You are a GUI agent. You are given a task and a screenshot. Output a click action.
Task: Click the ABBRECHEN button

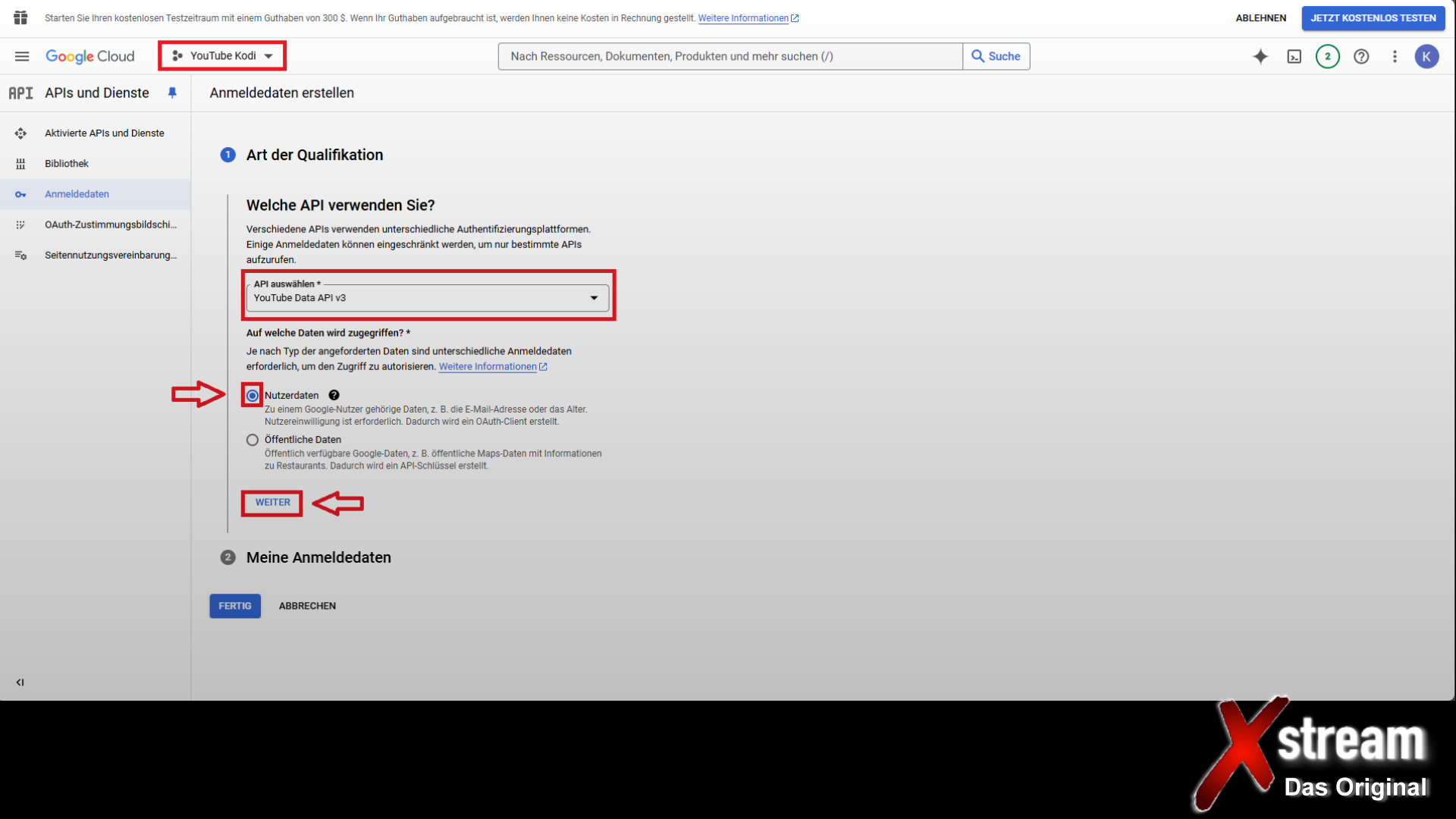click(x=307, y=606)
